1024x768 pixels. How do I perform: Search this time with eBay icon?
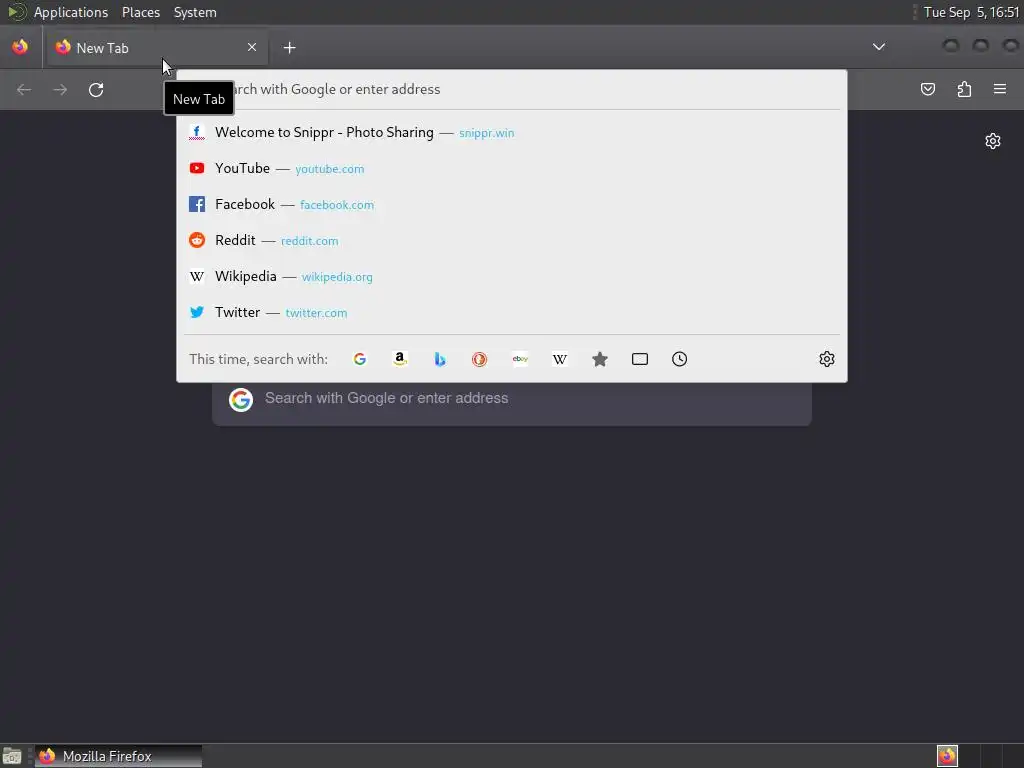pos(520,359)
